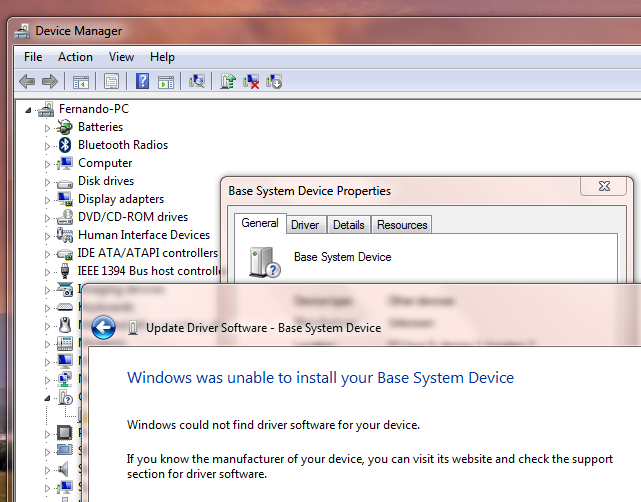Expand the IDE ATA/ATAPI controllers category
The width and height of the screenshot is (641, 502).
[47, 254]
